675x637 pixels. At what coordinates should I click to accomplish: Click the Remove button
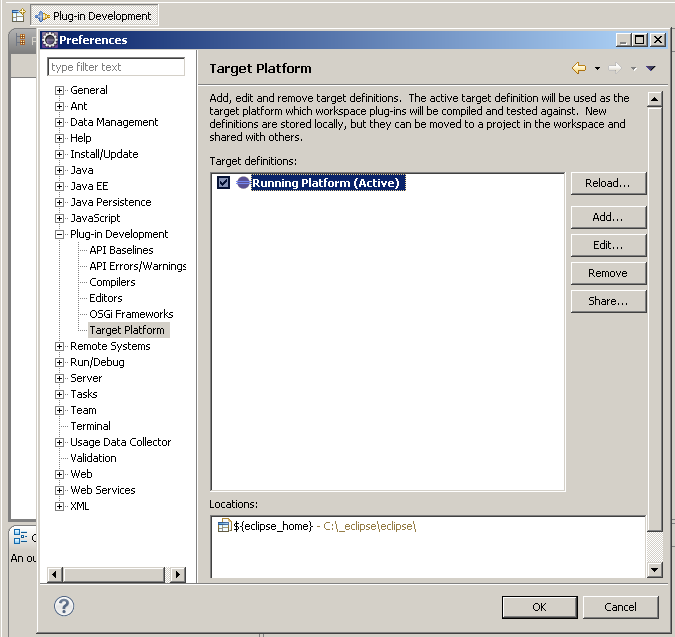(x=608, y=273)
